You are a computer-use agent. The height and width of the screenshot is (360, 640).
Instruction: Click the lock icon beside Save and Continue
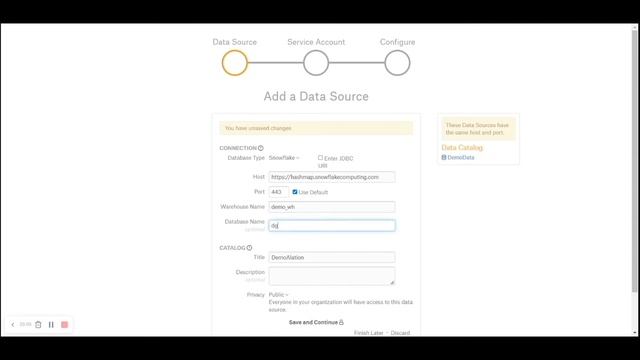[x=341, y=322]
